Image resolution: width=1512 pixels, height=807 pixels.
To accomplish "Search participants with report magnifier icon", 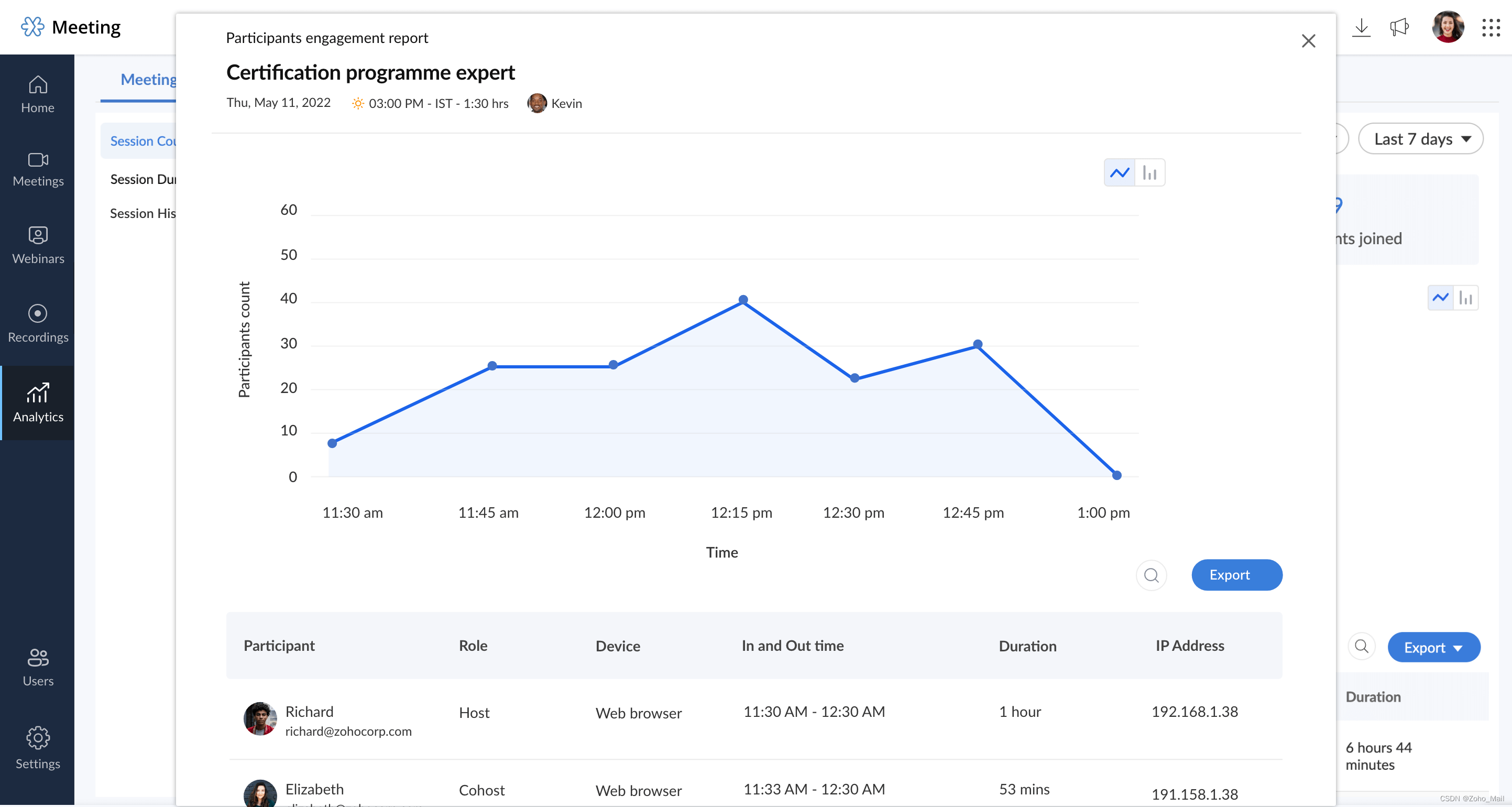I will pos(1151,574).
